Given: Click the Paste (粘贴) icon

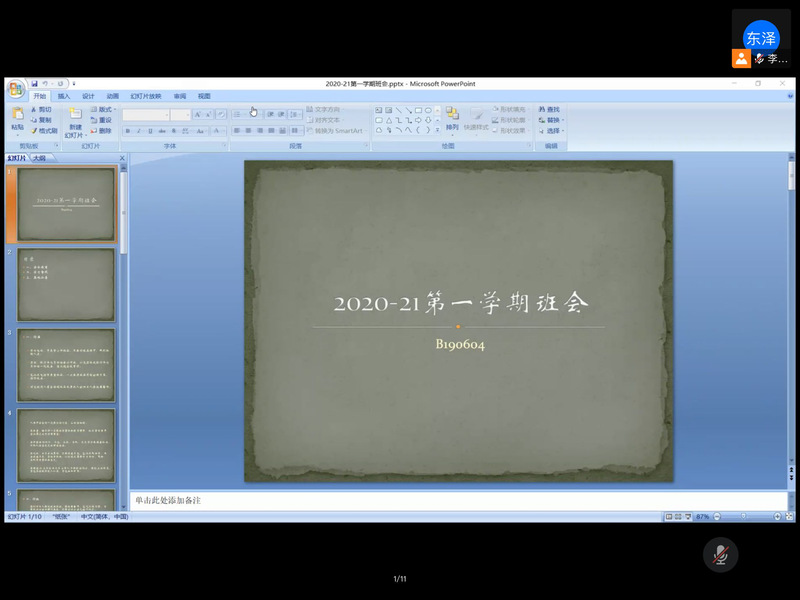Looking at the screenshot, I should click(x=17, y=120).
